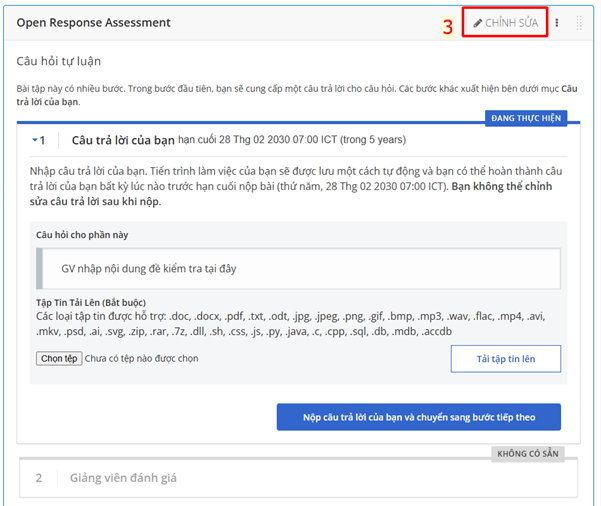Submit with 'Nộp câu trả lời của bạn' button
The height and width of the screenshot is (506, 601).
click(418, 417)
